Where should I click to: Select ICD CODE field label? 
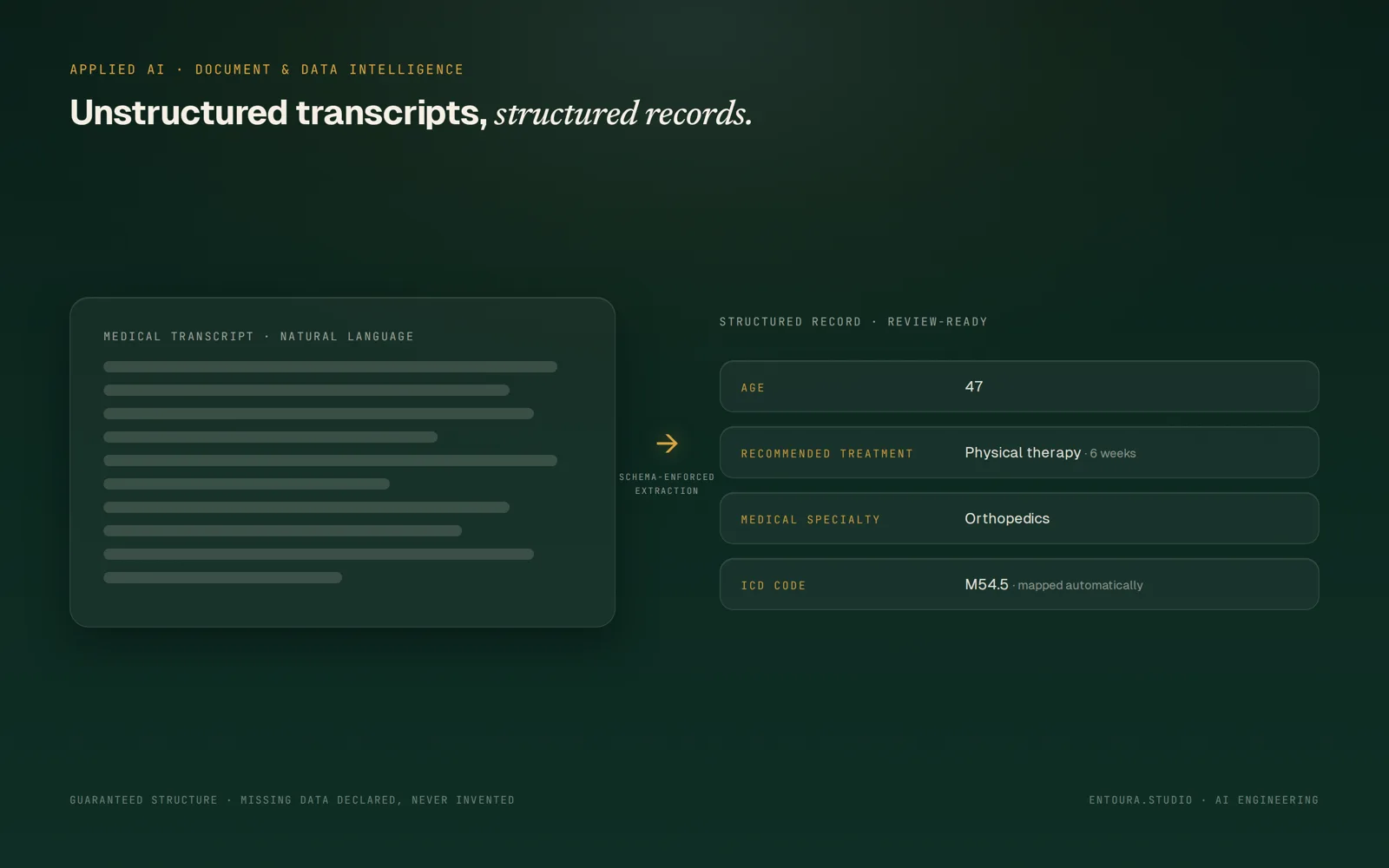click(773, 586)
